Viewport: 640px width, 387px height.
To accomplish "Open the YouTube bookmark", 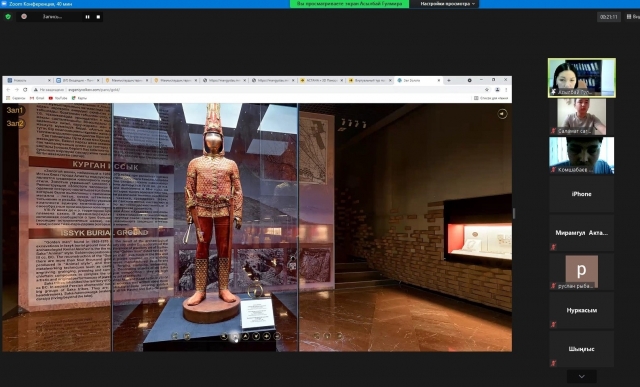I will [58, 98].
